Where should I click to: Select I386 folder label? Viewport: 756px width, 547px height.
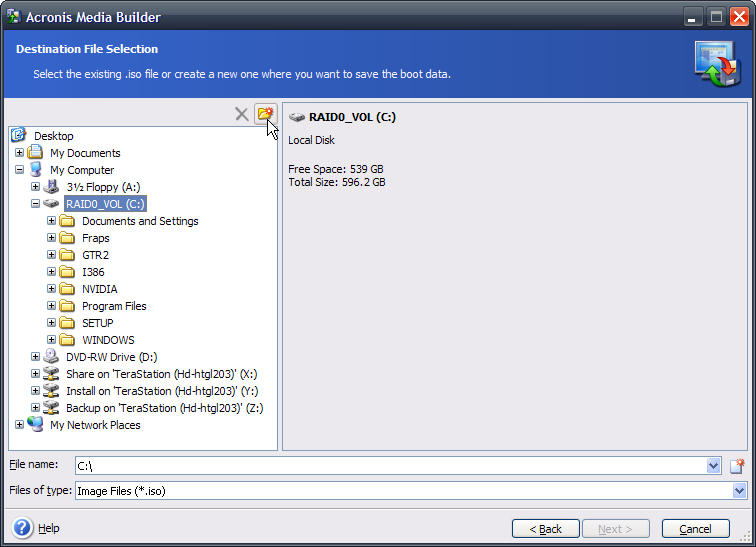coord(93,272)
